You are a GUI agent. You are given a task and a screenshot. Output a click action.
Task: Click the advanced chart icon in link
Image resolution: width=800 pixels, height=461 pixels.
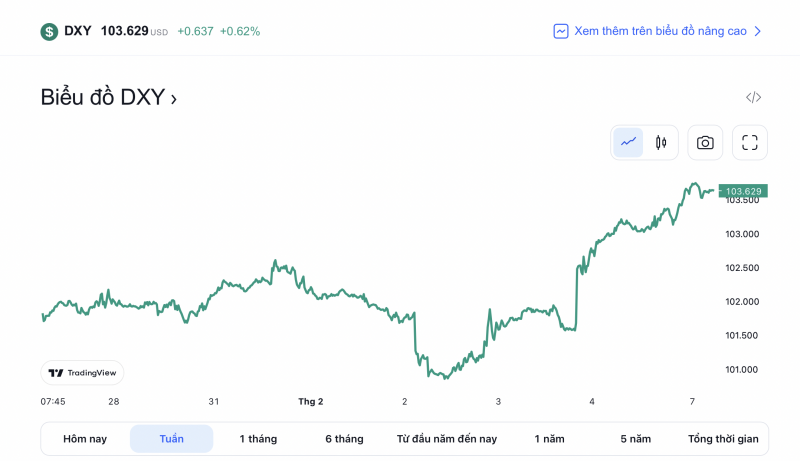pyautogui.click(x=561, y=31)
